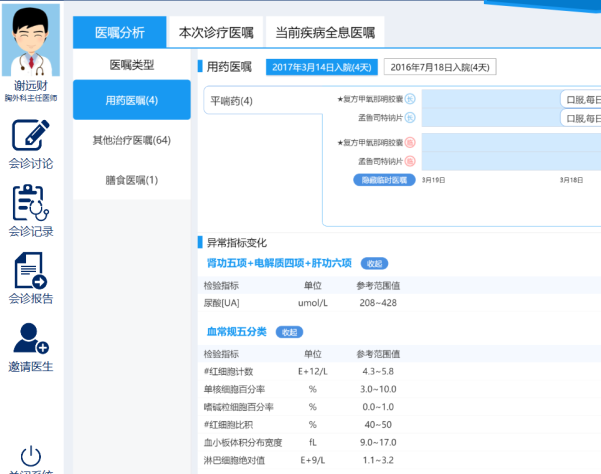This screenshot has height=474, width=601.
Task: Click blue 长 badge beside first 复方甲氧那明胶囊
Action: (410, 100)
